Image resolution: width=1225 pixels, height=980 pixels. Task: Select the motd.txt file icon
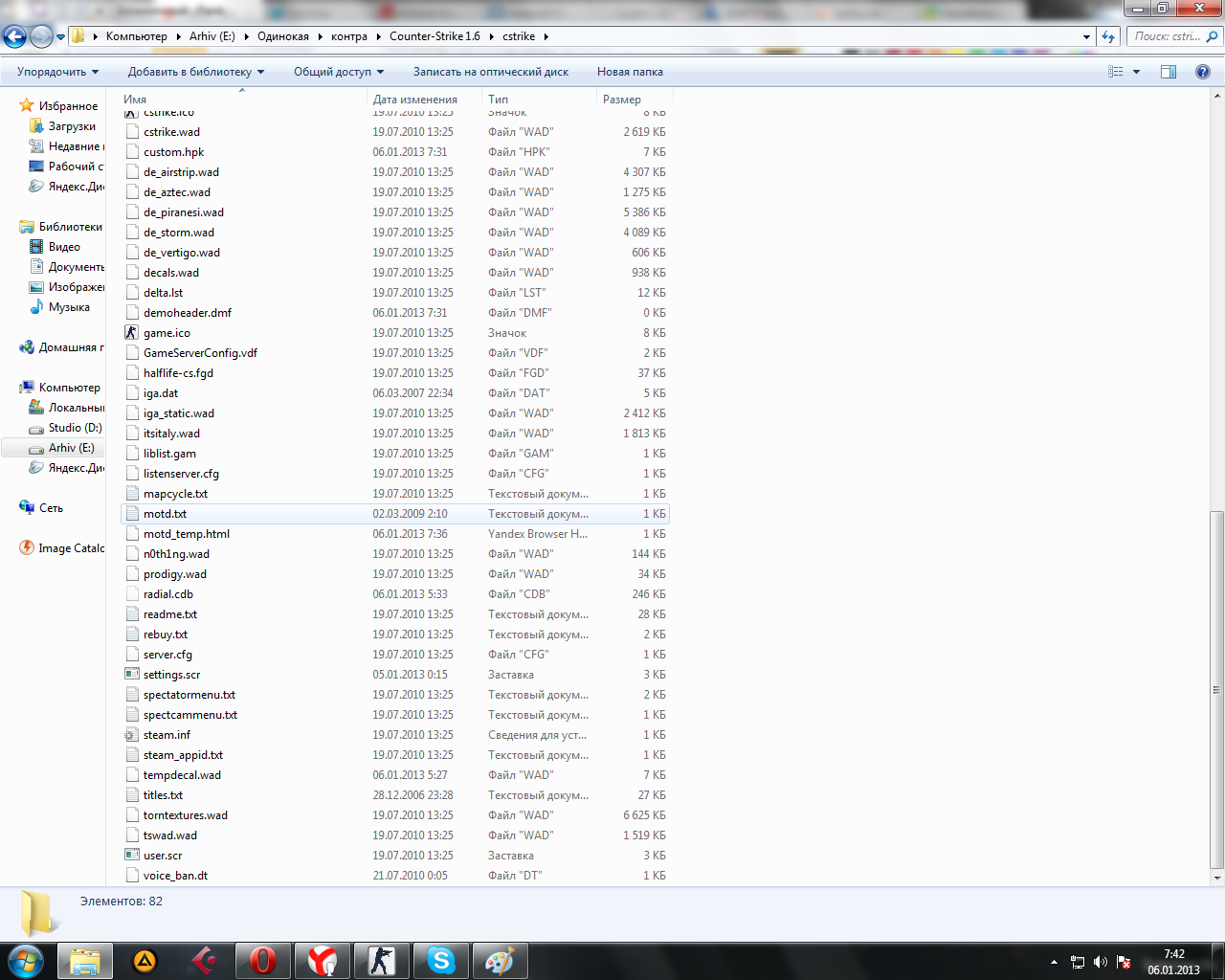[132, 514]
